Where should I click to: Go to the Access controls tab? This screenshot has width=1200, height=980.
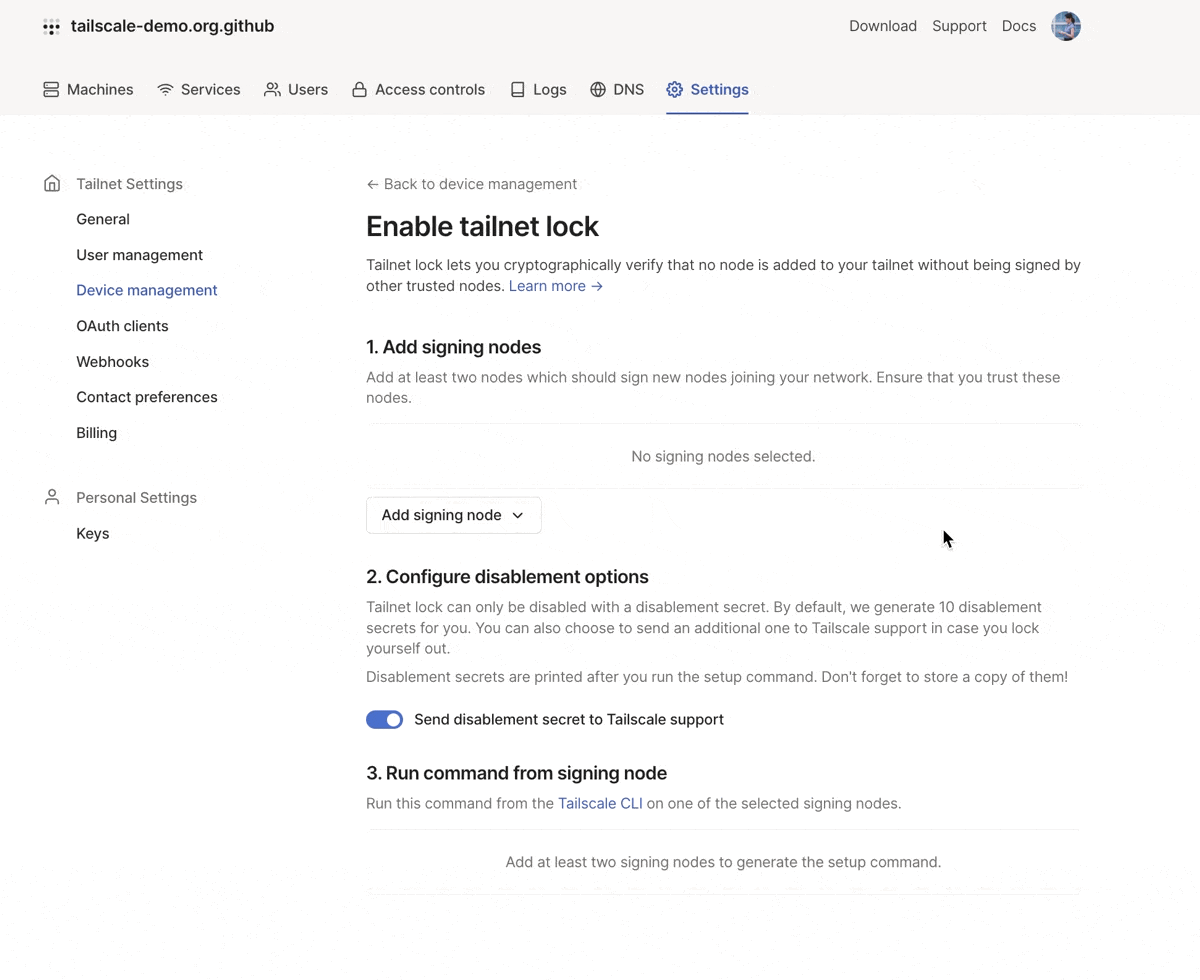coord(418,90)
